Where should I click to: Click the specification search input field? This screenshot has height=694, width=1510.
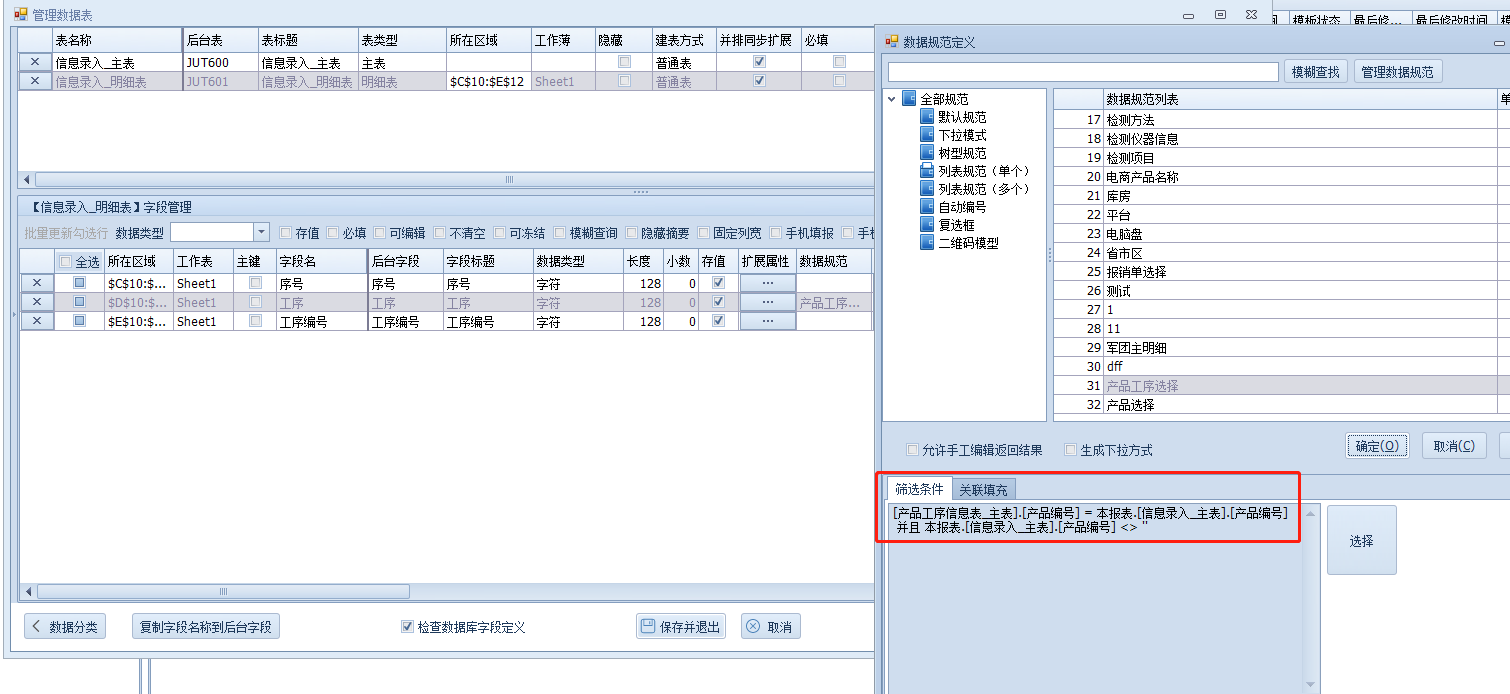coord(1082,72)
